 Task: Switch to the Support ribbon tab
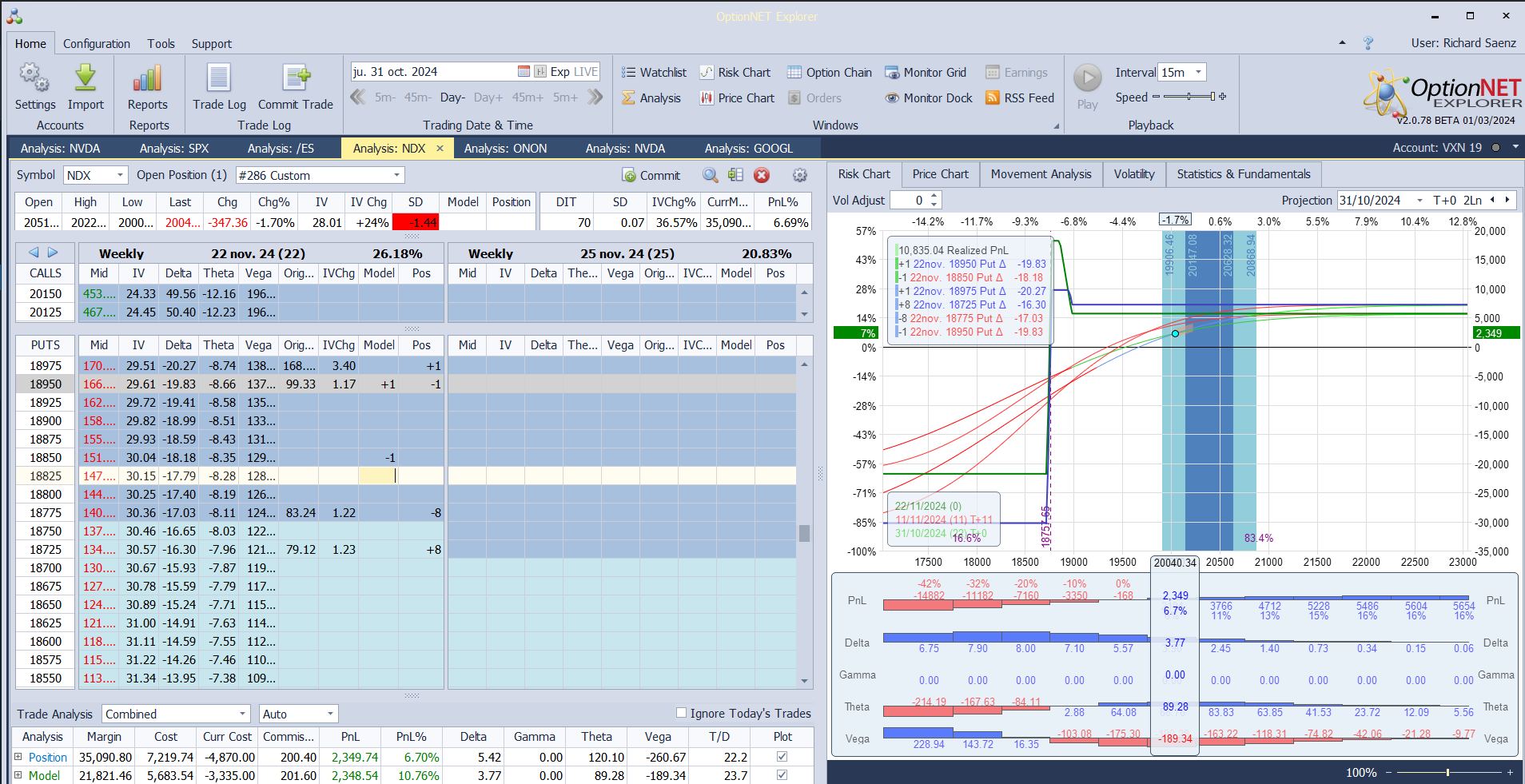[212, 44]
